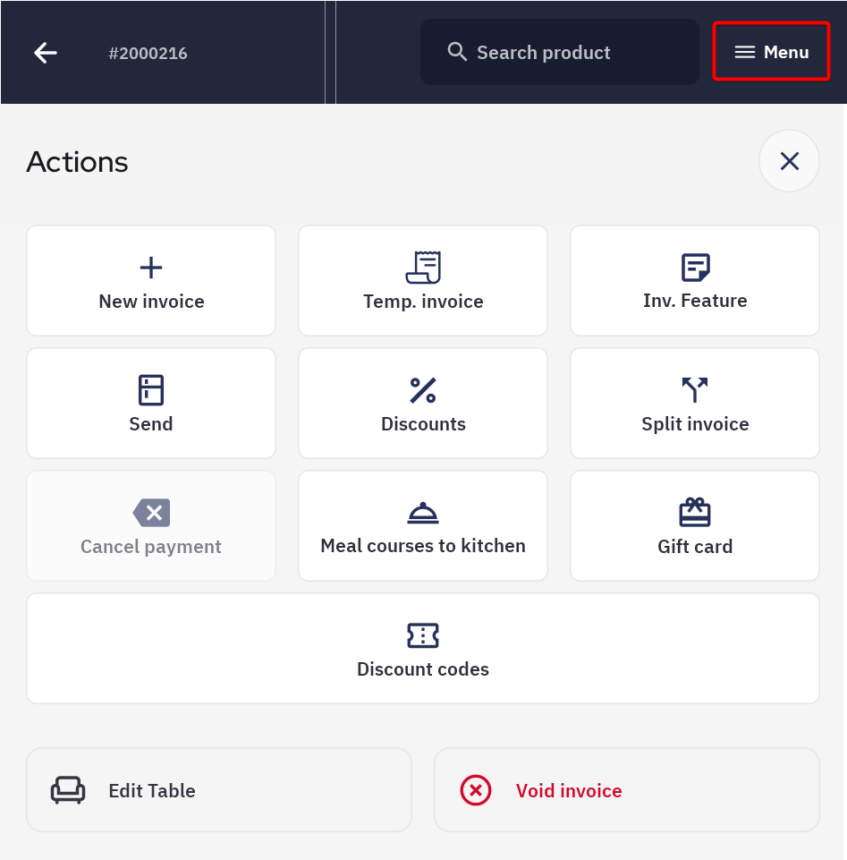Open Discounts percent icon

(423, 390)
